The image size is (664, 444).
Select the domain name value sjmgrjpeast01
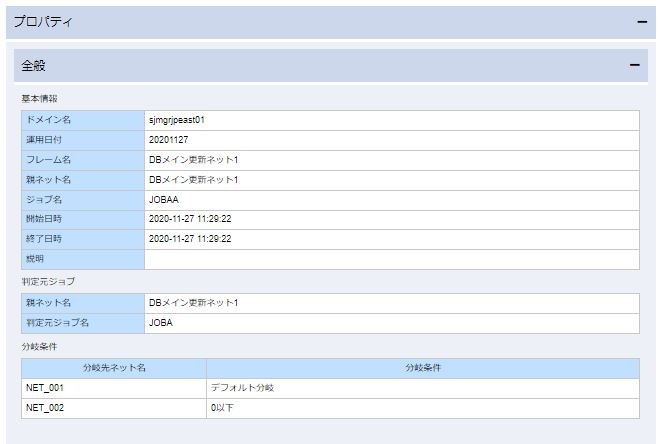(177, 120)
